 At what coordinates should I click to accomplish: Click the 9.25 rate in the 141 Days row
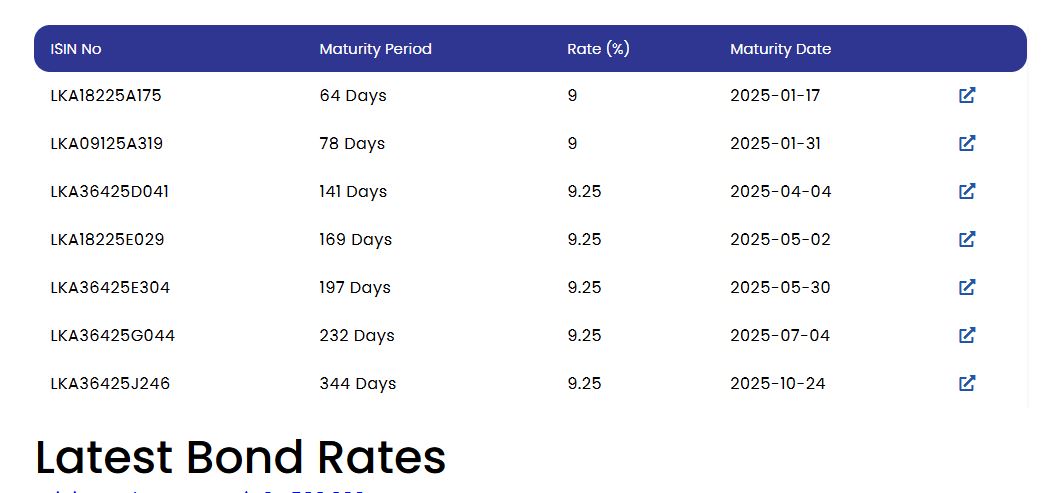pos(584,191)
